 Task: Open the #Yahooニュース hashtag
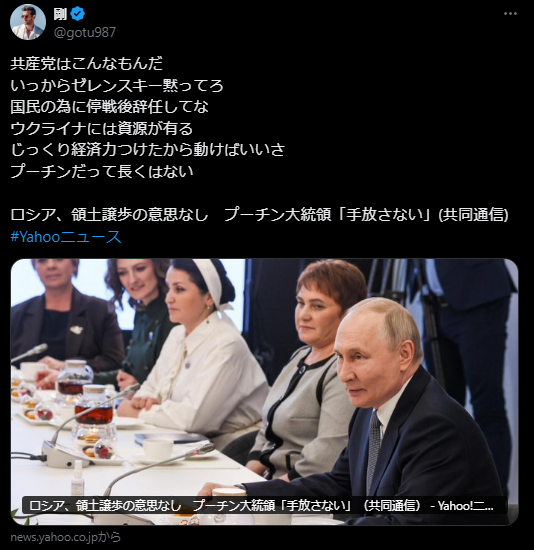(x=66, y=237)
